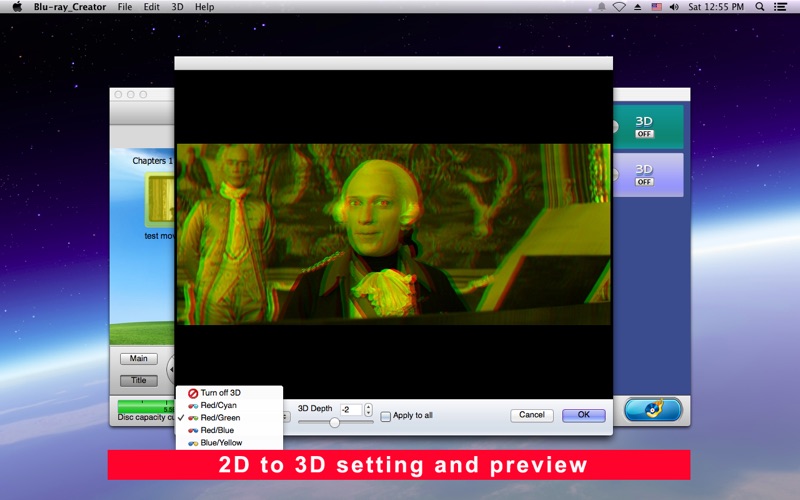Click the Red/Blue glasses icon

pos(193,431)
